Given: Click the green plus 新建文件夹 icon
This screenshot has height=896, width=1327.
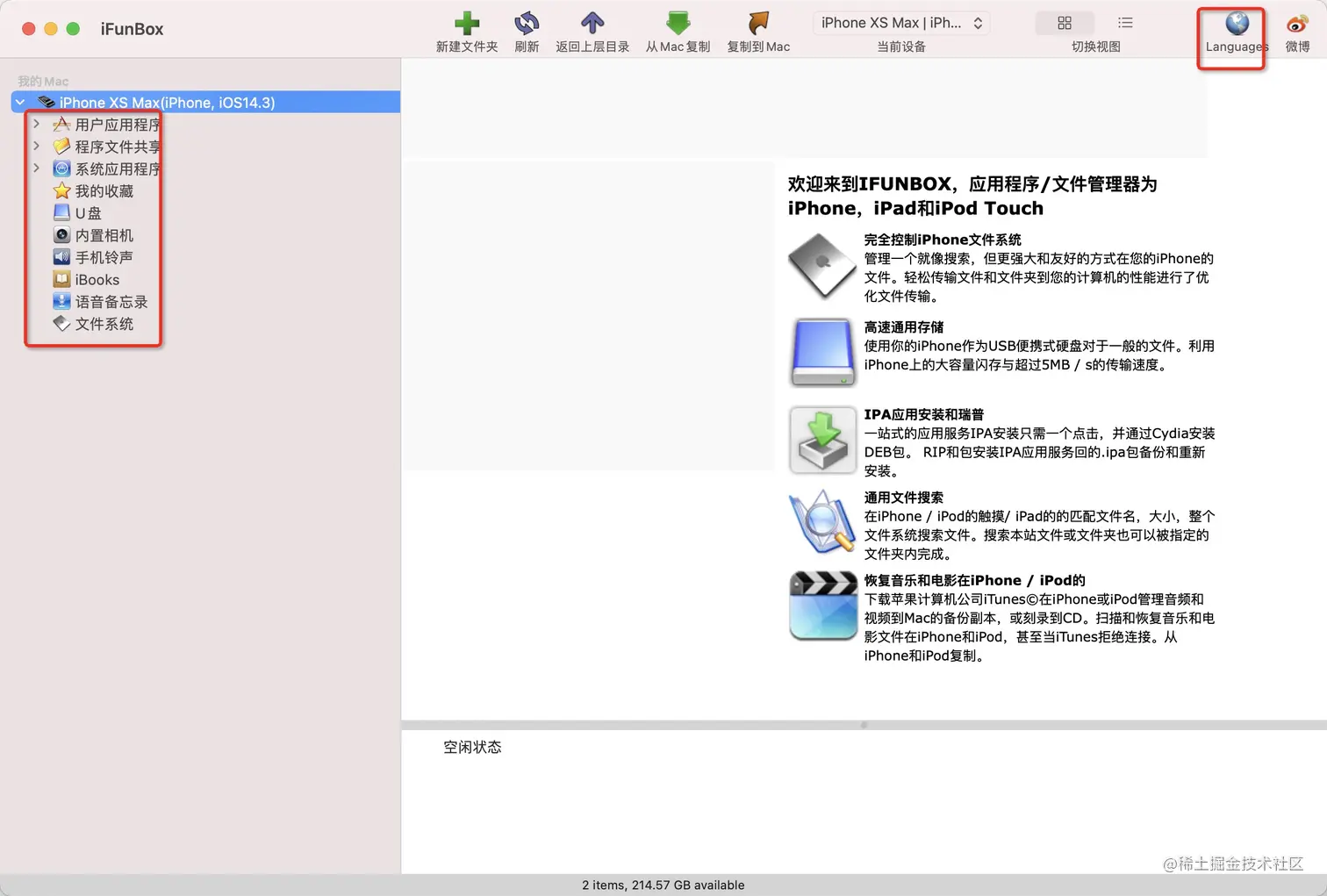Looking at the screenshot, I should tap(466, 24).
